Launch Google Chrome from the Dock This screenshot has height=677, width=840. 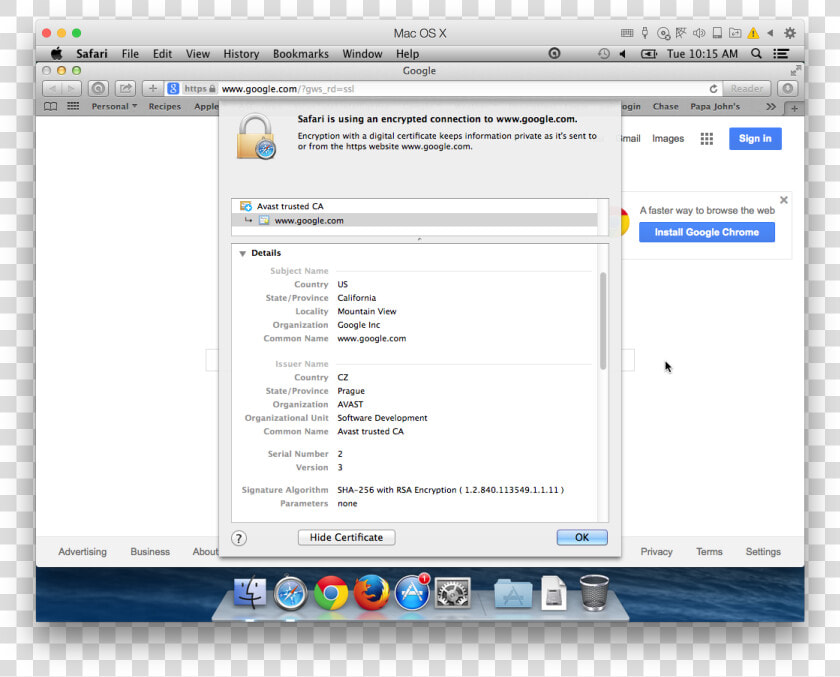pyautogui.click(x=331, y=593)
